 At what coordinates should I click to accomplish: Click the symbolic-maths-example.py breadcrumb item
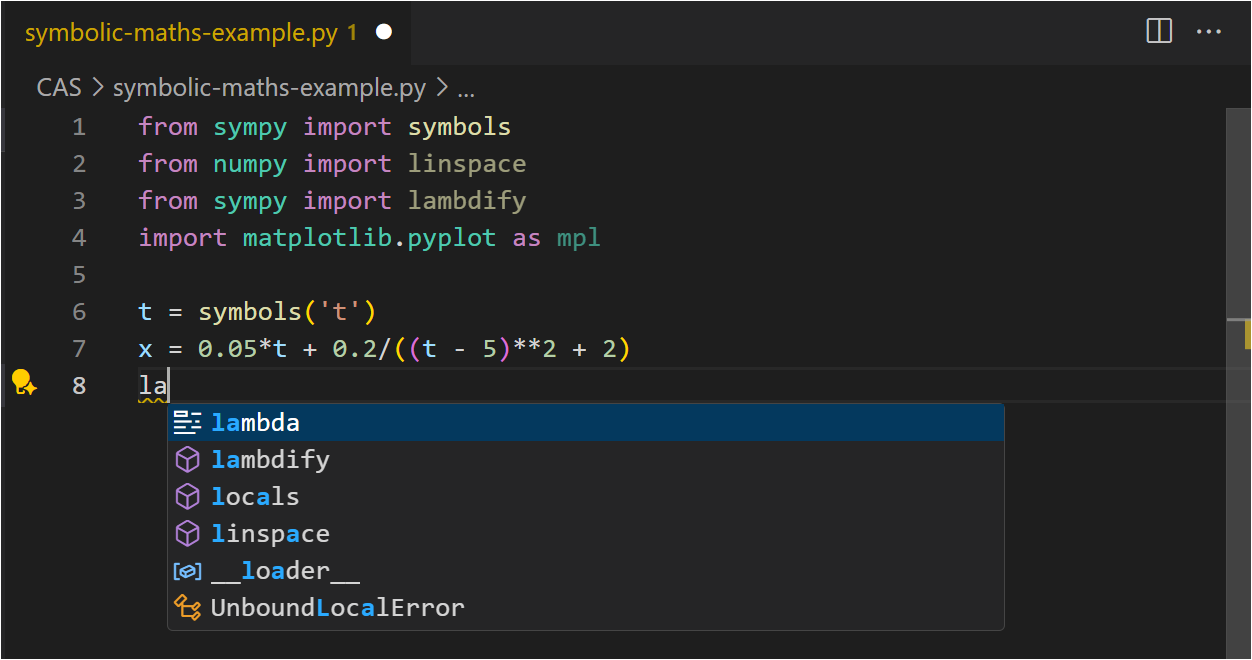coord(269,88)
